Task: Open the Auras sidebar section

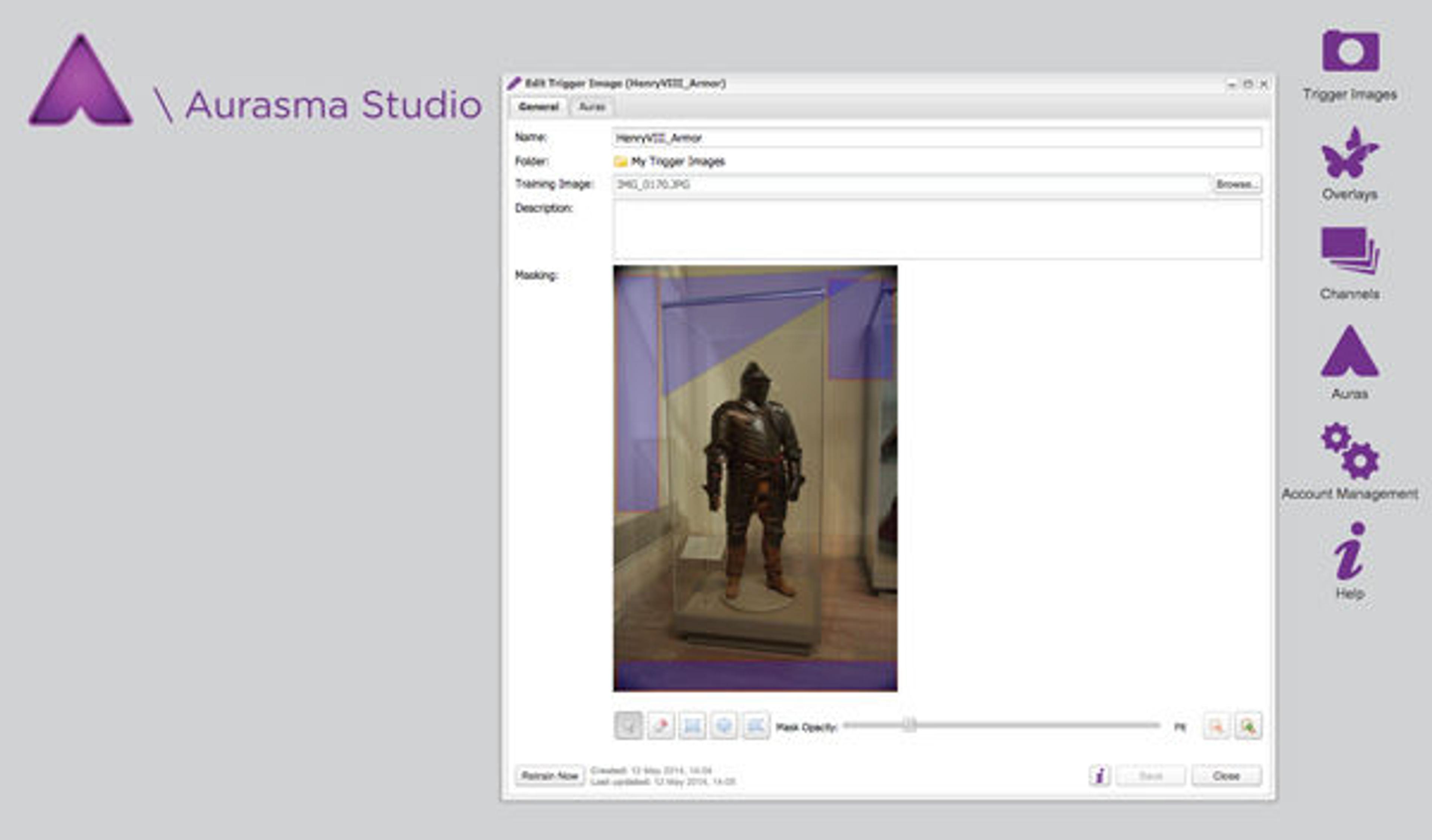Action: pos(1350,353)
